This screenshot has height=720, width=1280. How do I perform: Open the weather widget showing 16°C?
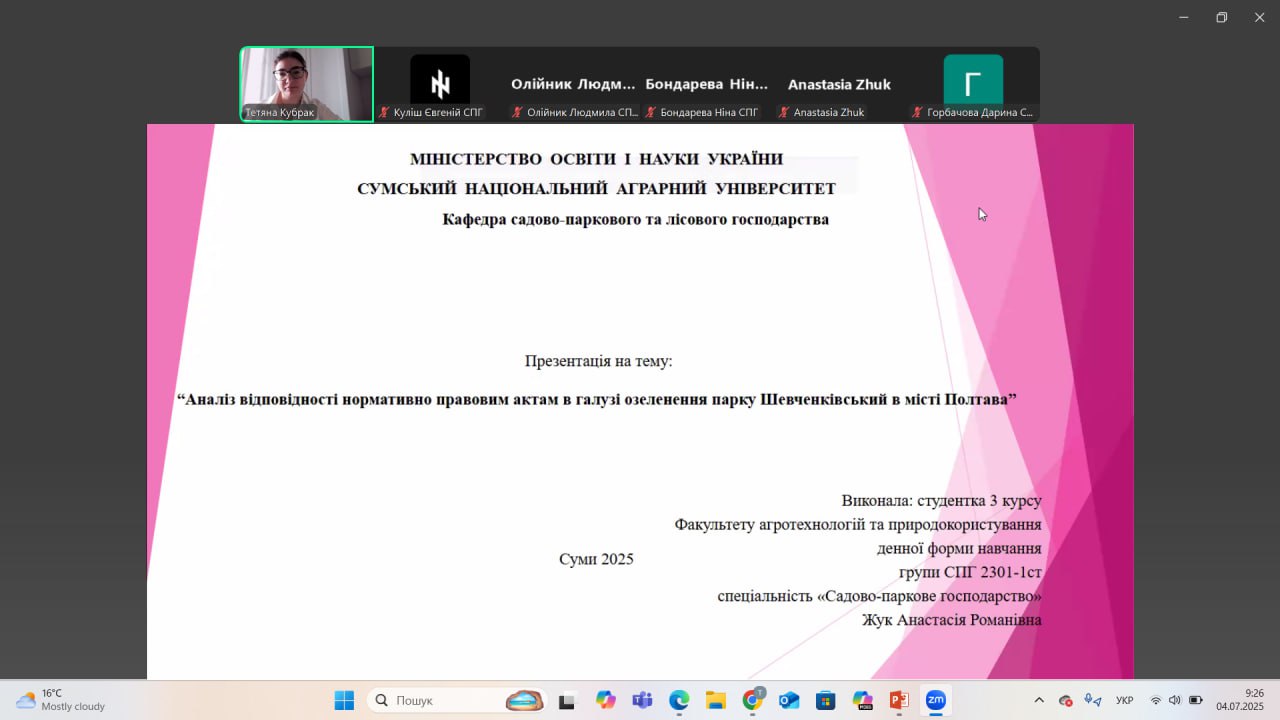[x=60, y=700]
